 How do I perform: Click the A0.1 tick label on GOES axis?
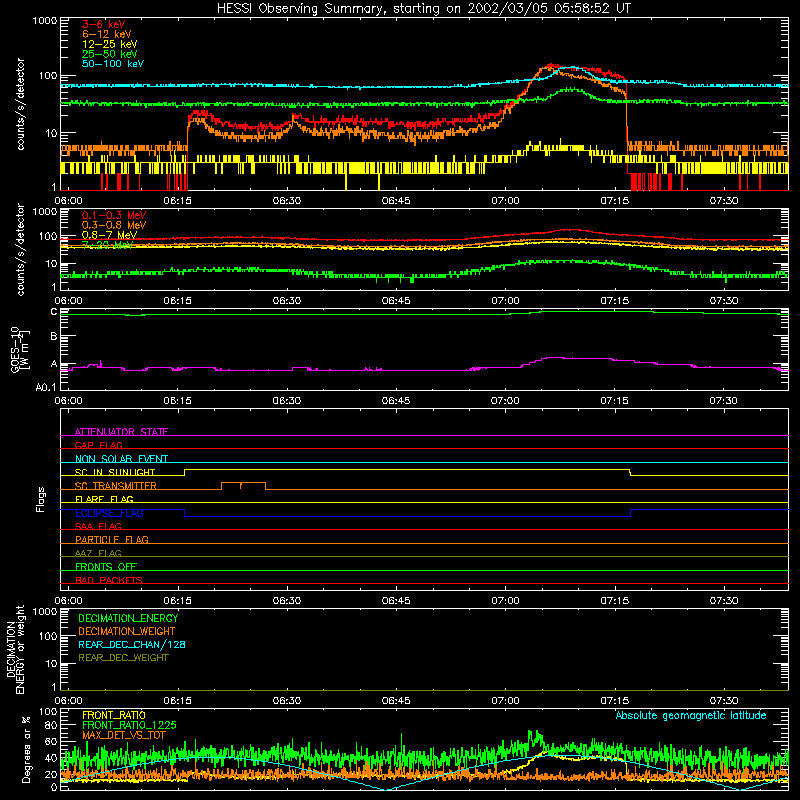coord(46,388)
